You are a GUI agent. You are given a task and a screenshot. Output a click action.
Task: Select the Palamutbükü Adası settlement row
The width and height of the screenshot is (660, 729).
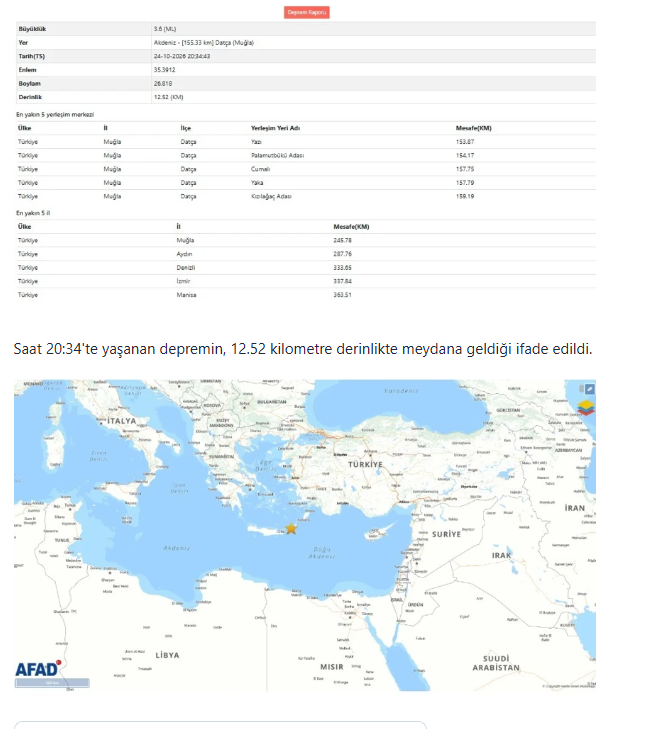click(x=306, y=155)
